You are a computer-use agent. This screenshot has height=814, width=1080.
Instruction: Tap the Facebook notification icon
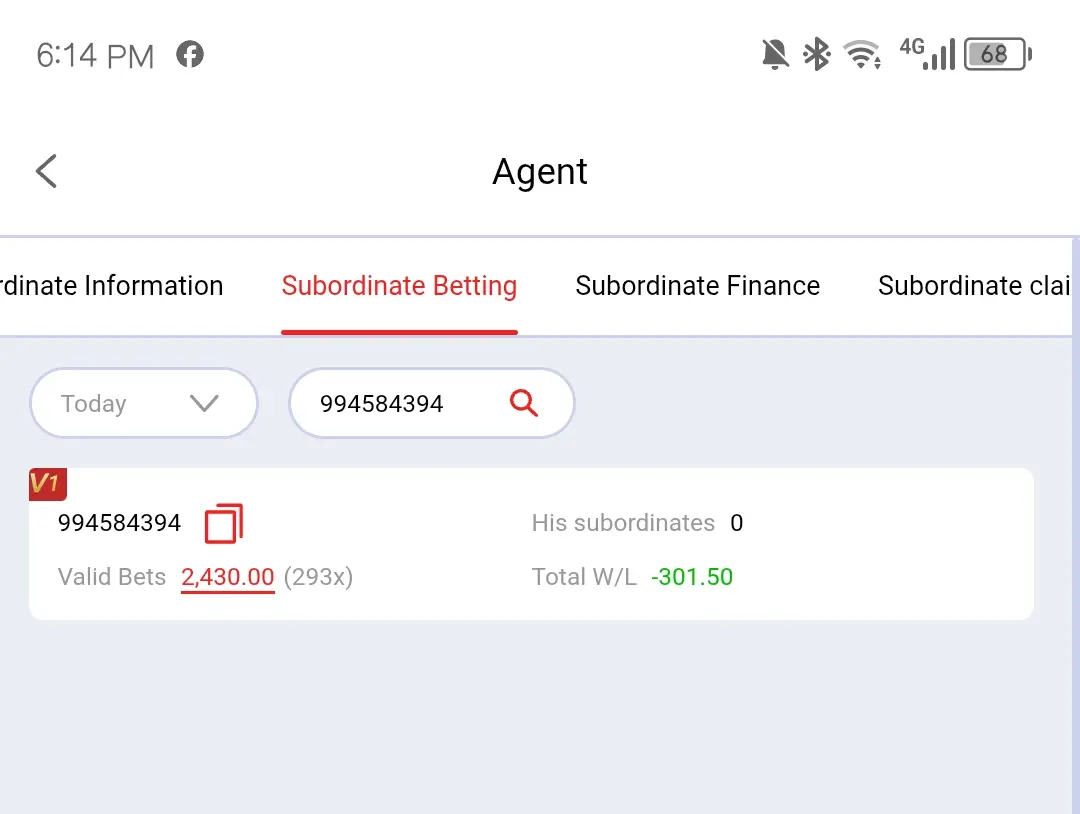pyautogui.click(x=189, y=54)
